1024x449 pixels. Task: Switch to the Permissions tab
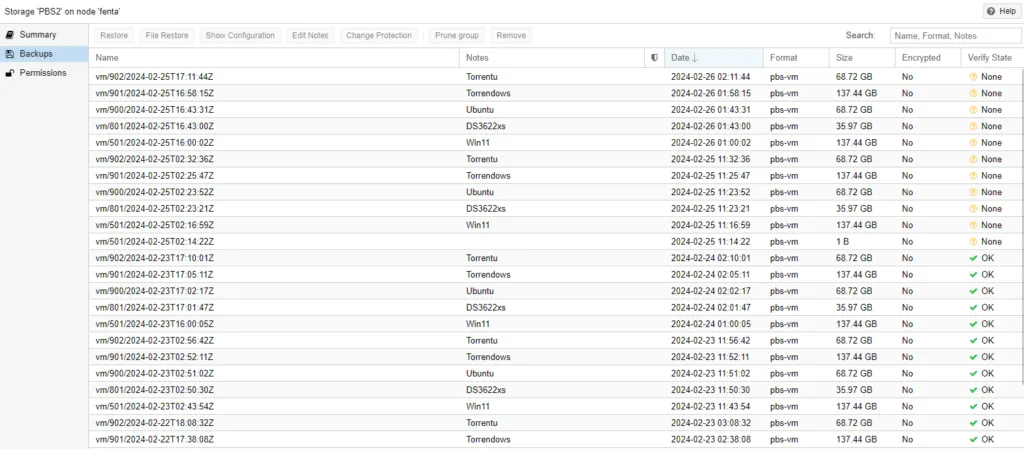[43, 73]
